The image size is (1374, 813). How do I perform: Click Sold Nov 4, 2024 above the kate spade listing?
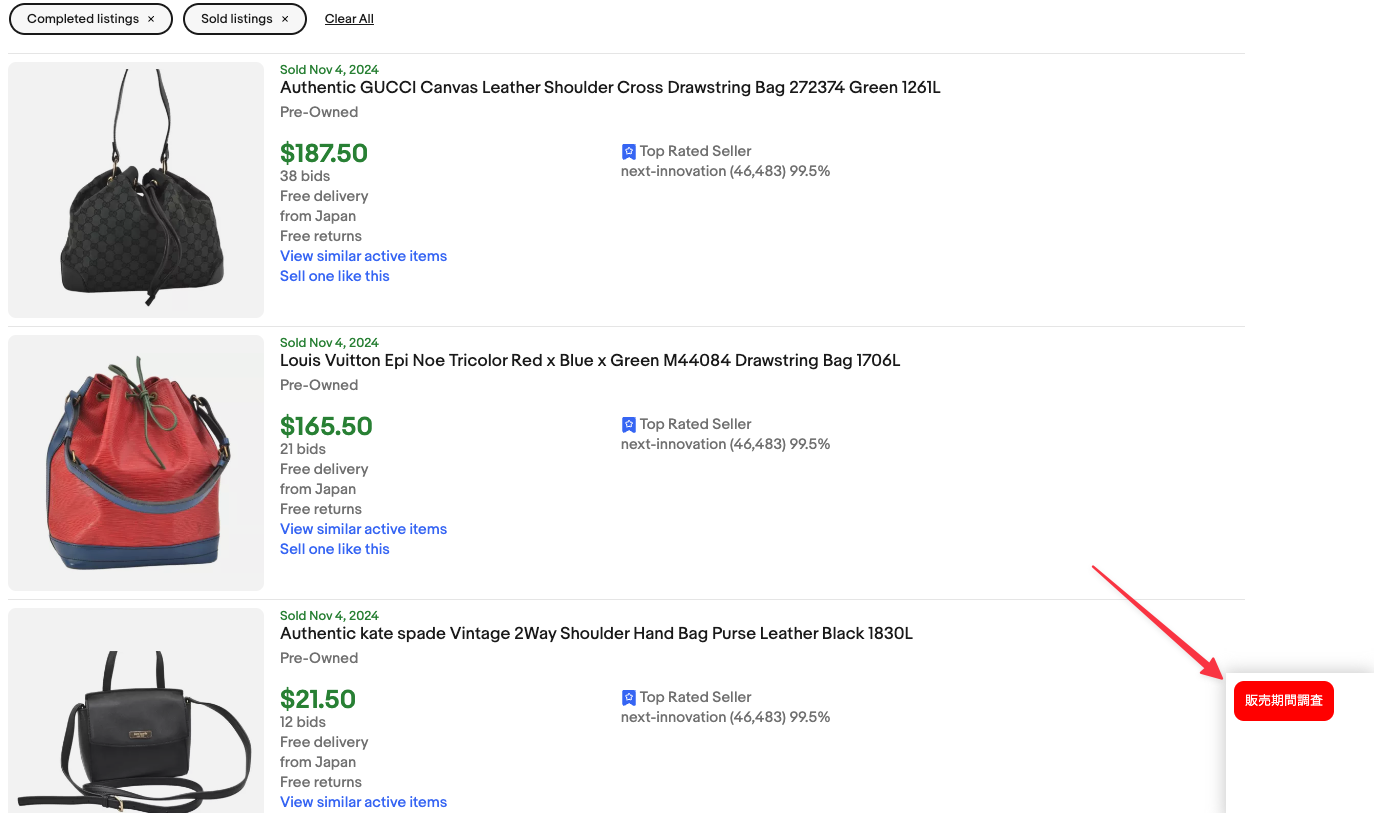(x=329, y=616)
